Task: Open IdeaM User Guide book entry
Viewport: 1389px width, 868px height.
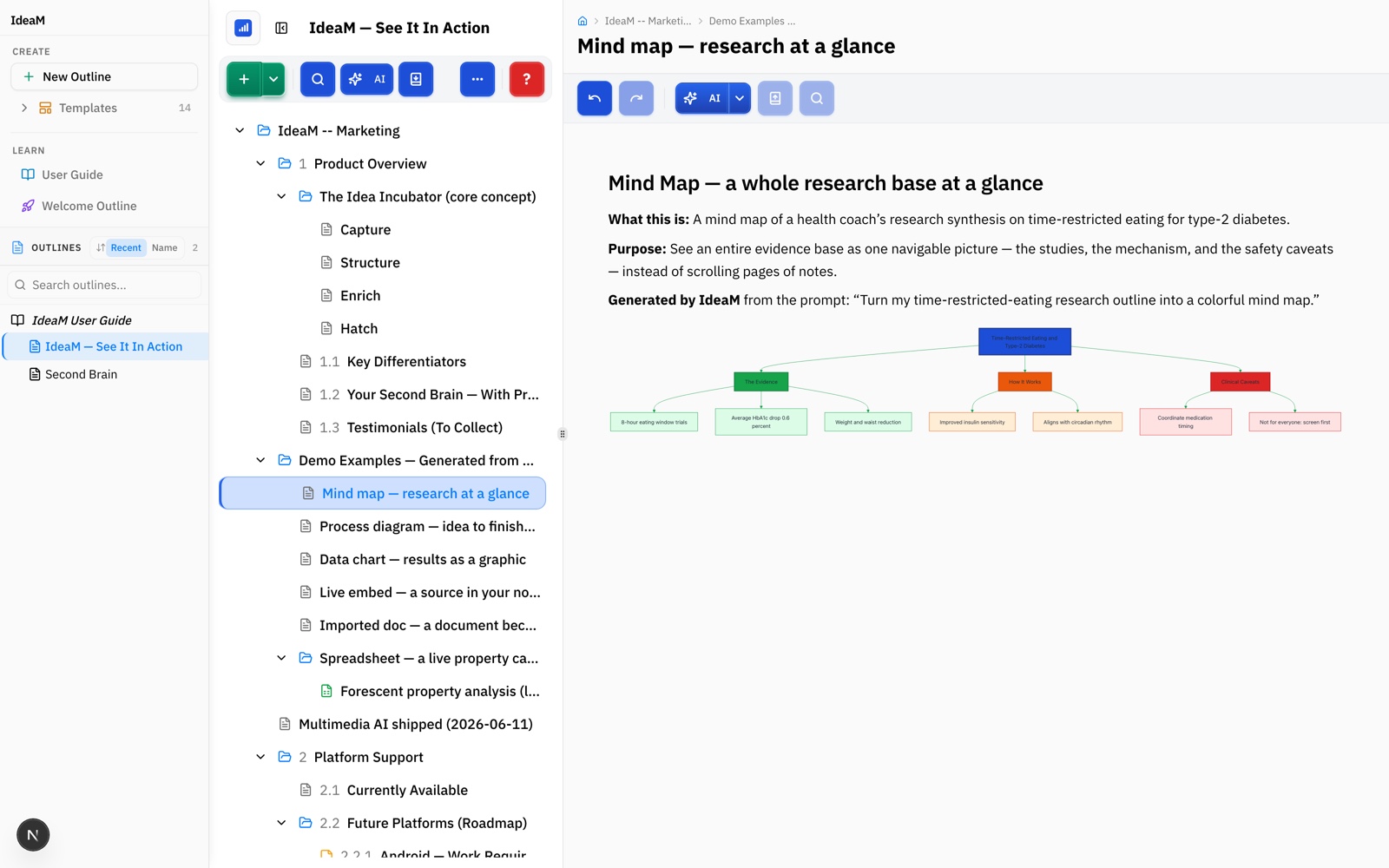Action: tap(82, 320)
